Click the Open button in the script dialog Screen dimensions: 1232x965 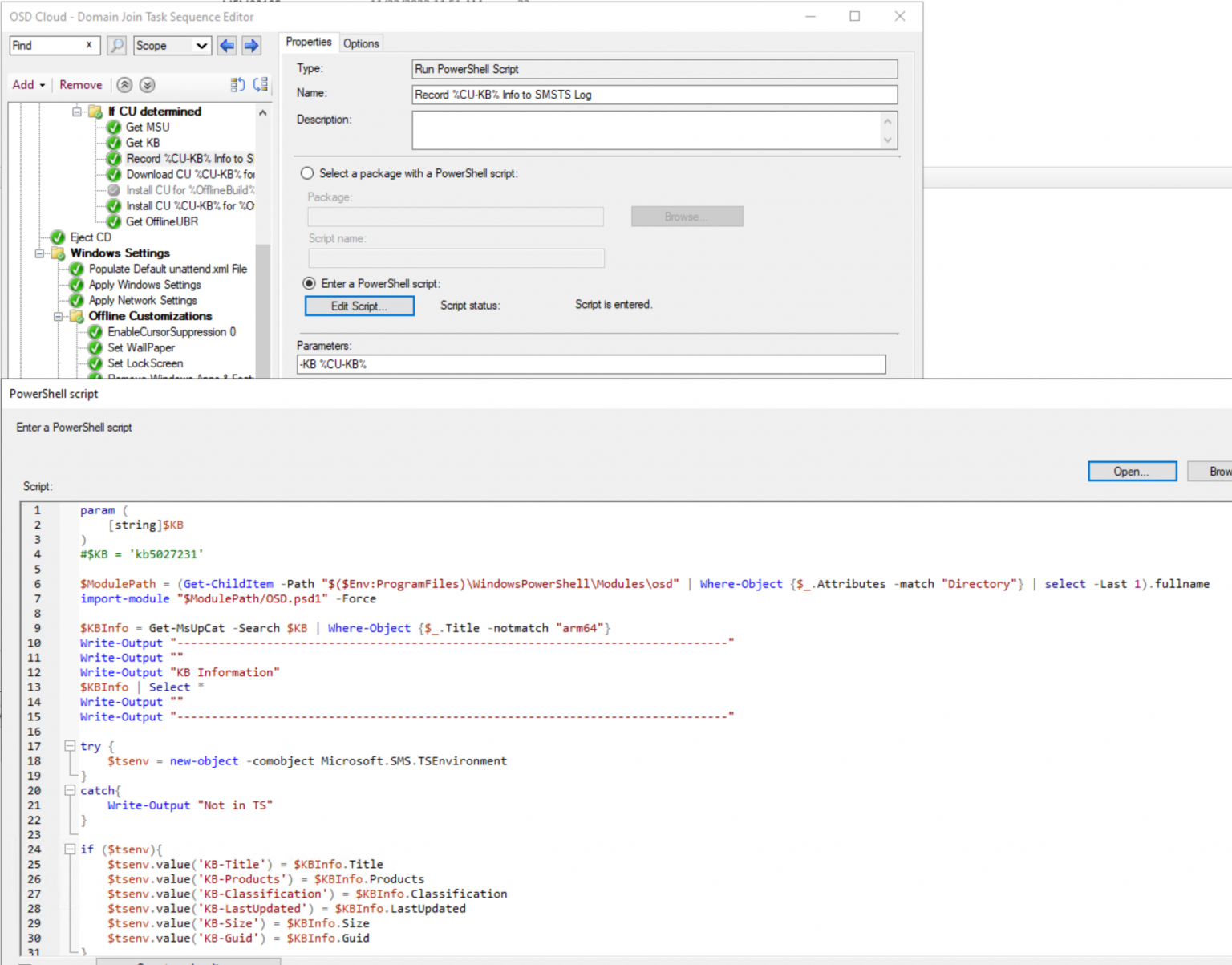pos(1131,471)
